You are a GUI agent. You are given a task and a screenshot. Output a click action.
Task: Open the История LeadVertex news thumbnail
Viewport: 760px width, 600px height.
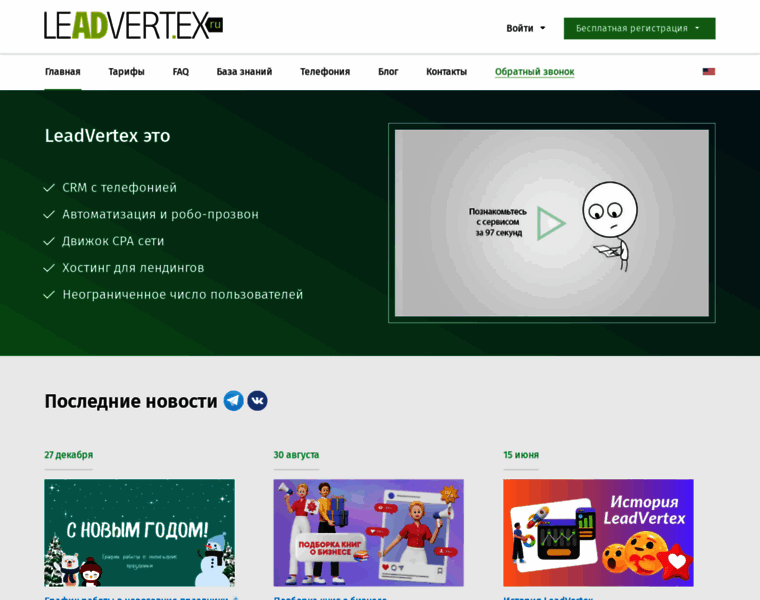[x=598, y=533]
